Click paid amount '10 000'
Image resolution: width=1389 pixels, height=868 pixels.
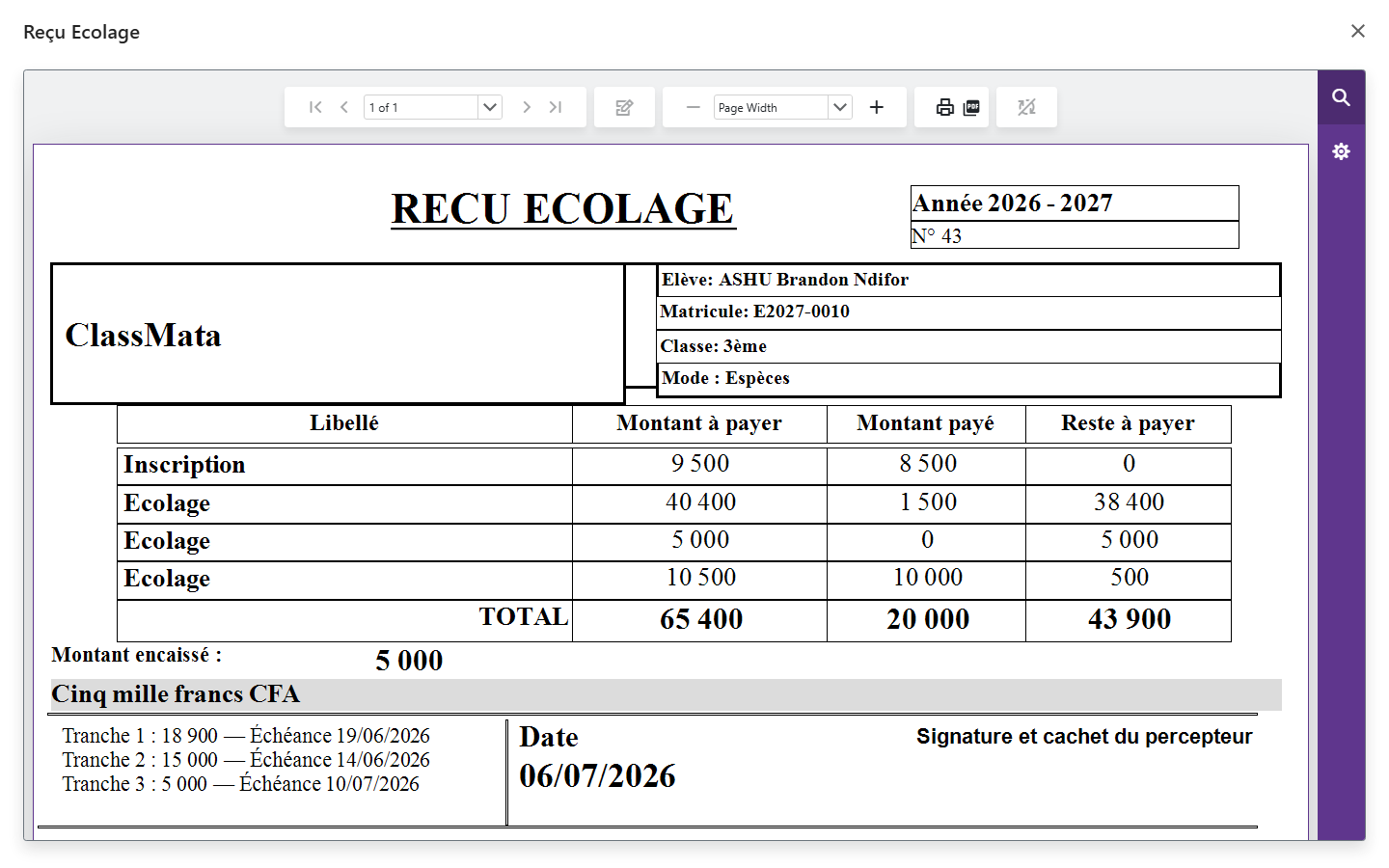[x=928, y=578]
